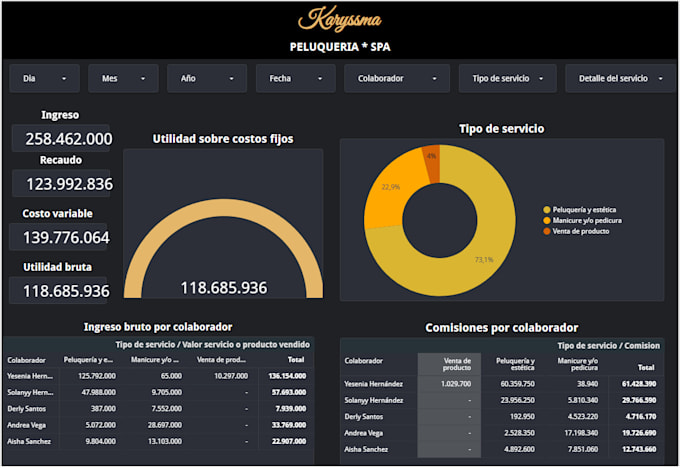
Task: Select Aisha Sanchez in Comisiones table
Action: 366,450
